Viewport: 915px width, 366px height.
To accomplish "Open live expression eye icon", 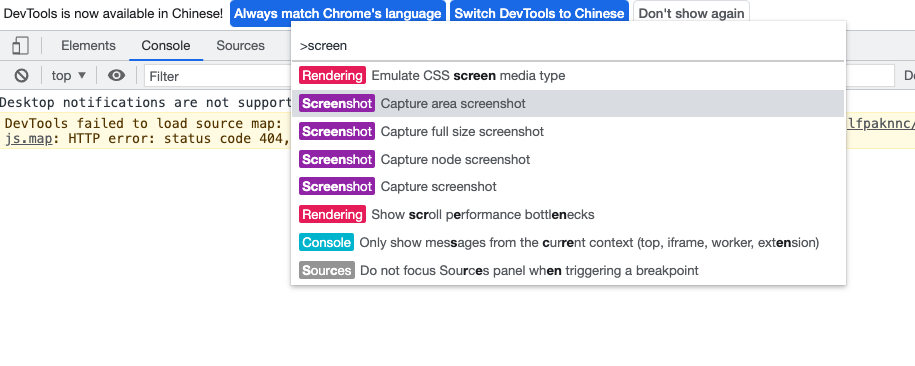I will click(x=117, y=75).
